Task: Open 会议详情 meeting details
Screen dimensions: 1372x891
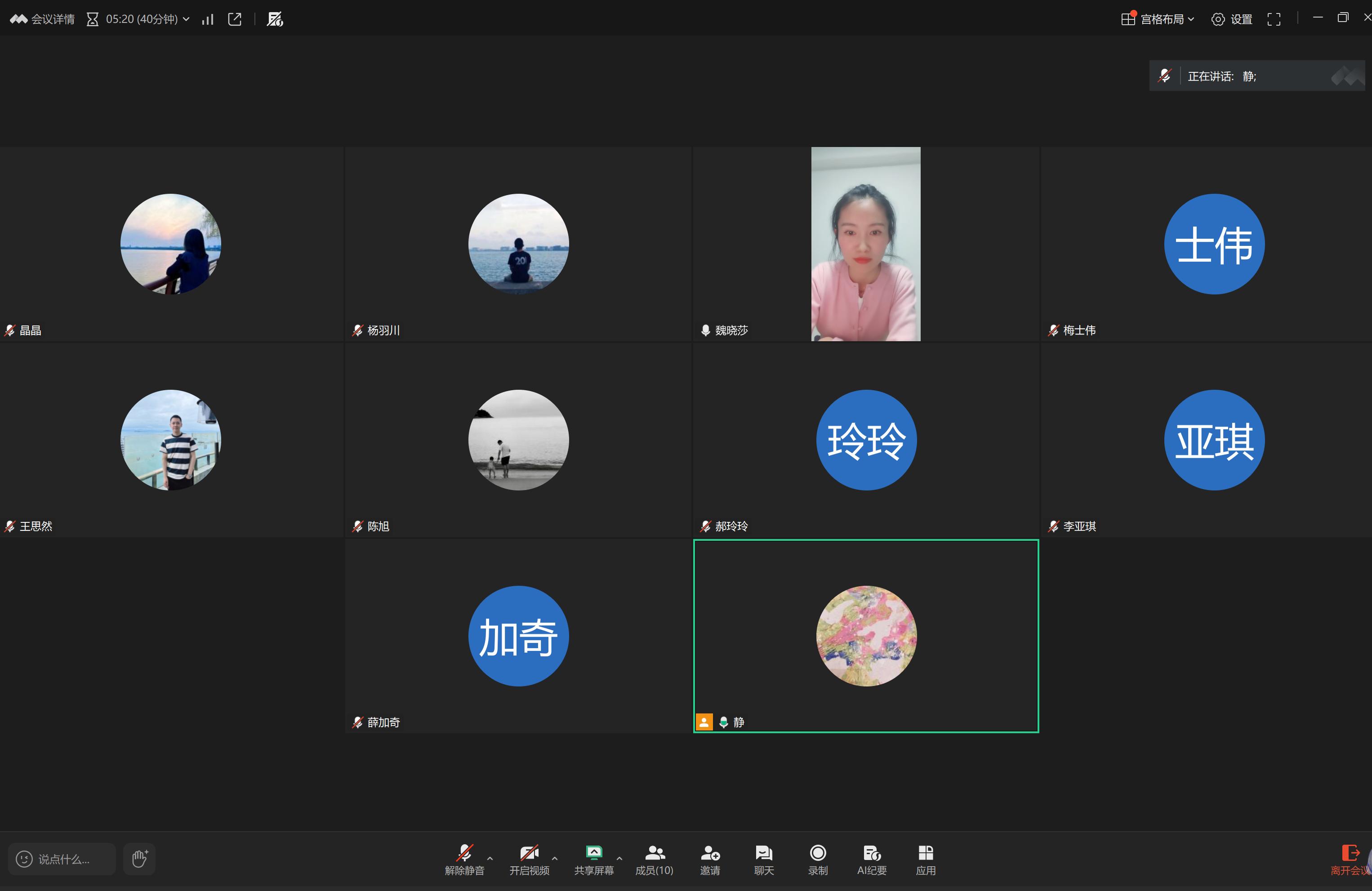Action: 43,20
